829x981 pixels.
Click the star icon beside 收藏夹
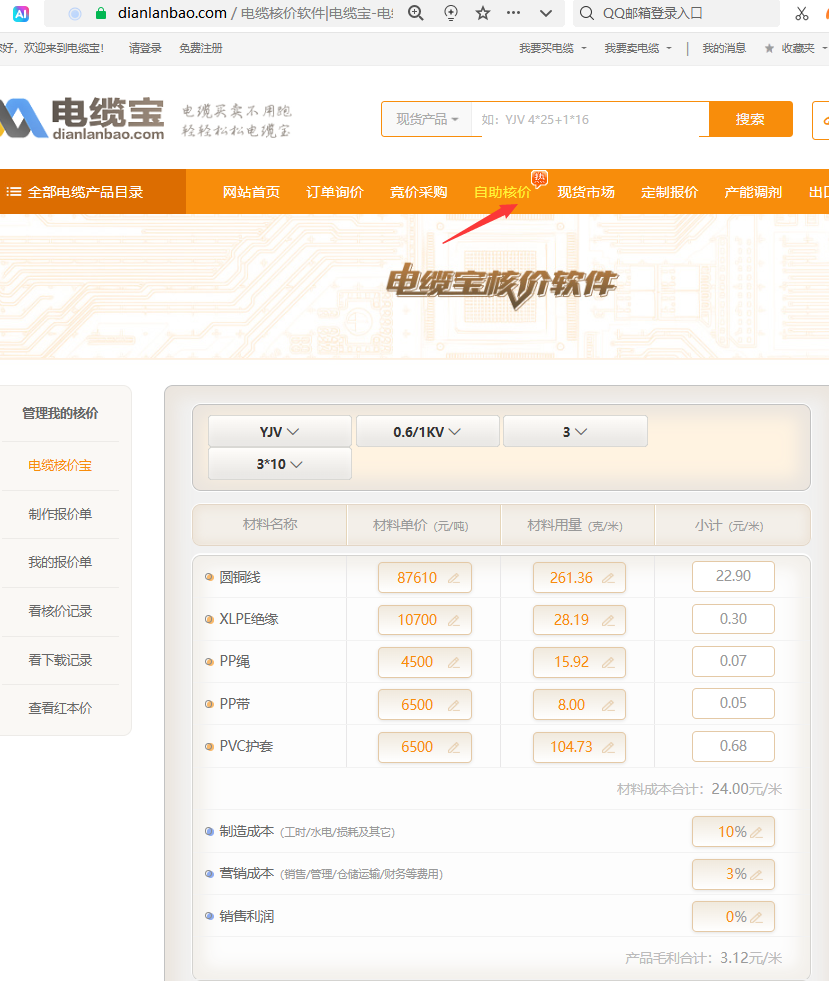[770, 48]
